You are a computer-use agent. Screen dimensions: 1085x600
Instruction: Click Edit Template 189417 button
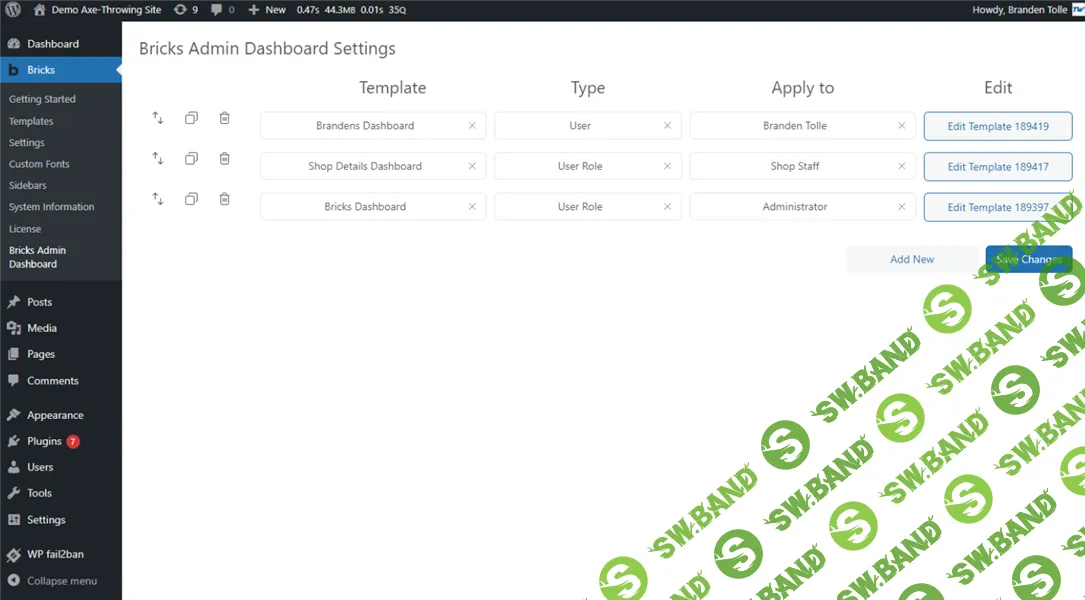[998, 167]
